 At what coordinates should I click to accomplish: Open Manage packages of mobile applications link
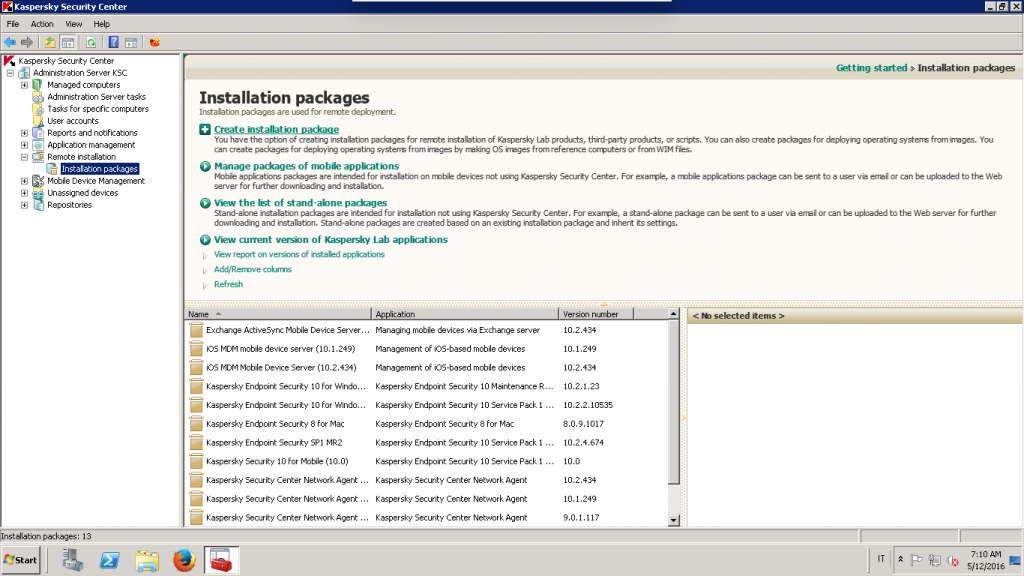click(x=306, y=167)
